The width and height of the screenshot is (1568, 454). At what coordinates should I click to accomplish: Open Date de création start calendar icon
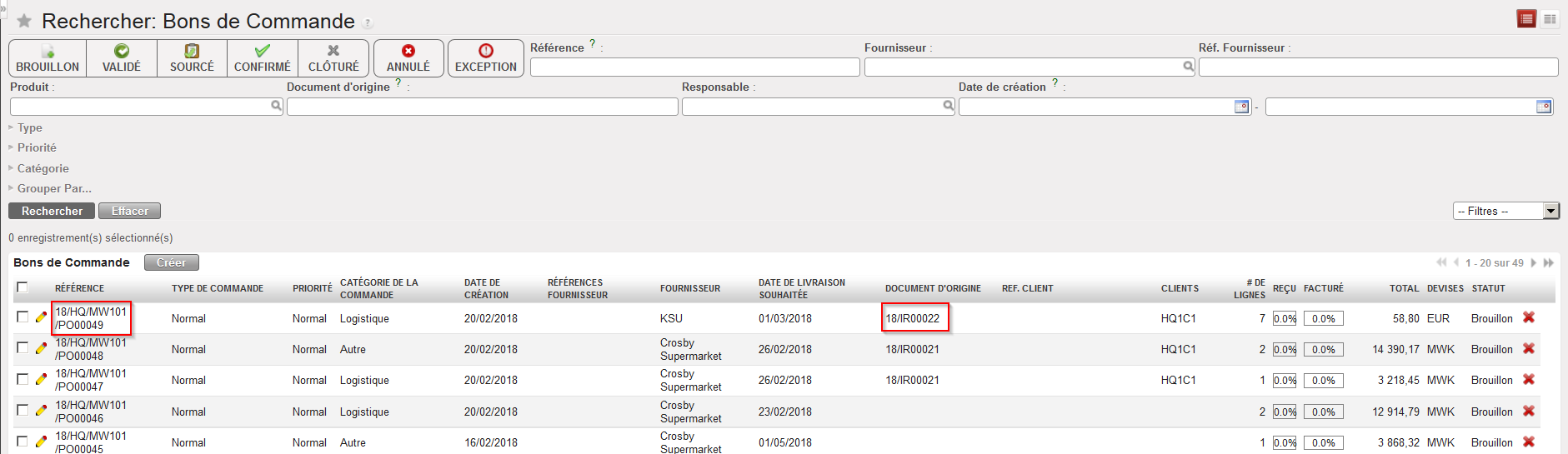click(1241, 107)
